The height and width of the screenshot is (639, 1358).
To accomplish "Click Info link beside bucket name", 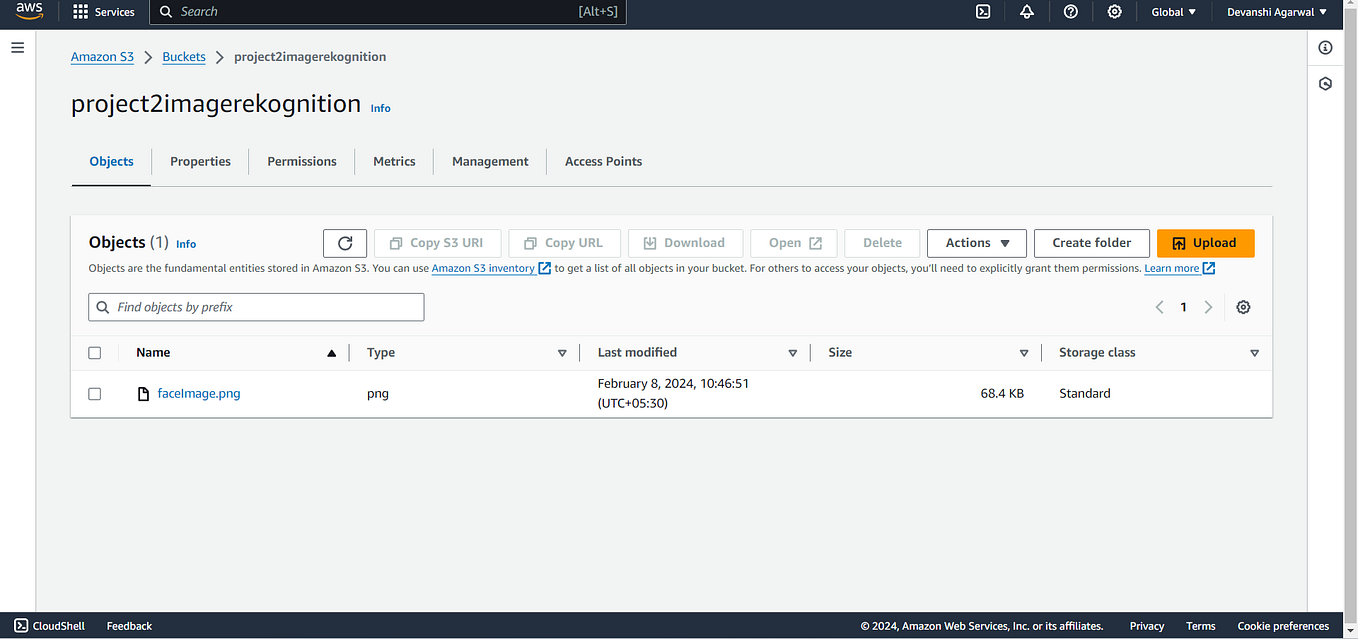I will 381,108.
